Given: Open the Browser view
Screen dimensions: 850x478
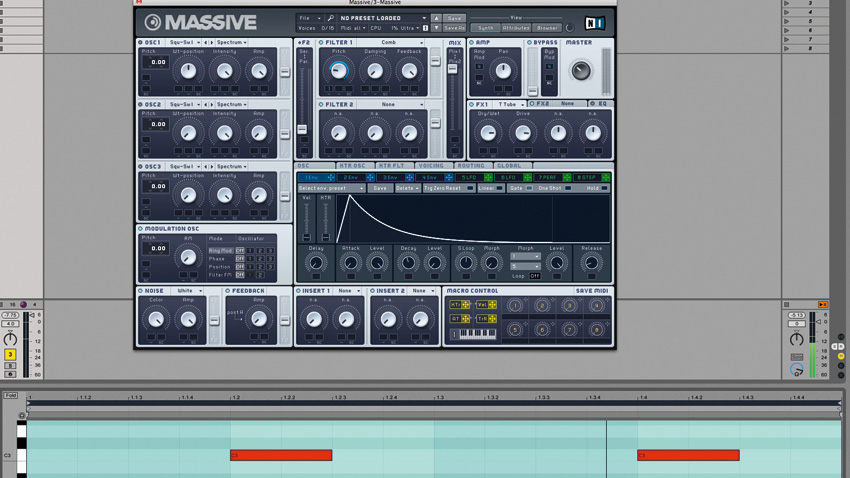Looking at the screenshot, I should [547, 28].
